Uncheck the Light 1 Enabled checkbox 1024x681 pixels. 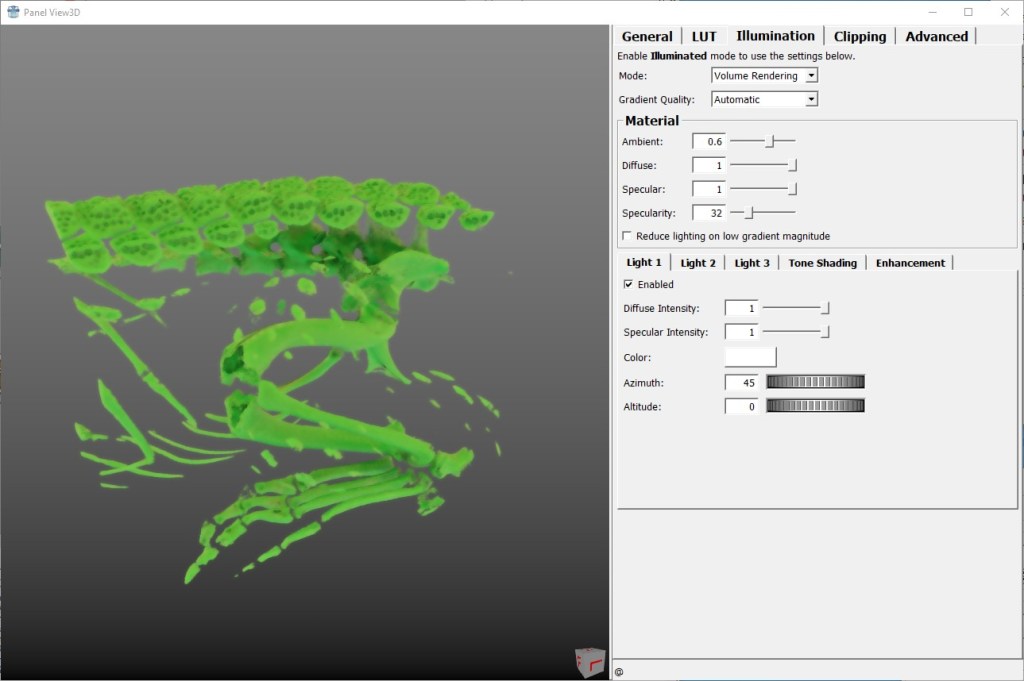pos(628,284)
